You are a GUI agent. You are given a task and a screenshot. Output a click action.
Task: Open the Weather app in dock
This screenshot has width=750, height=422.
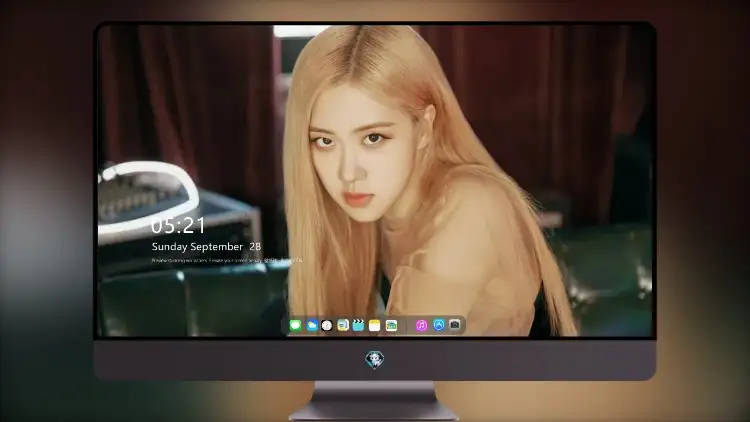pyautogui.click(x=312, y=325)
